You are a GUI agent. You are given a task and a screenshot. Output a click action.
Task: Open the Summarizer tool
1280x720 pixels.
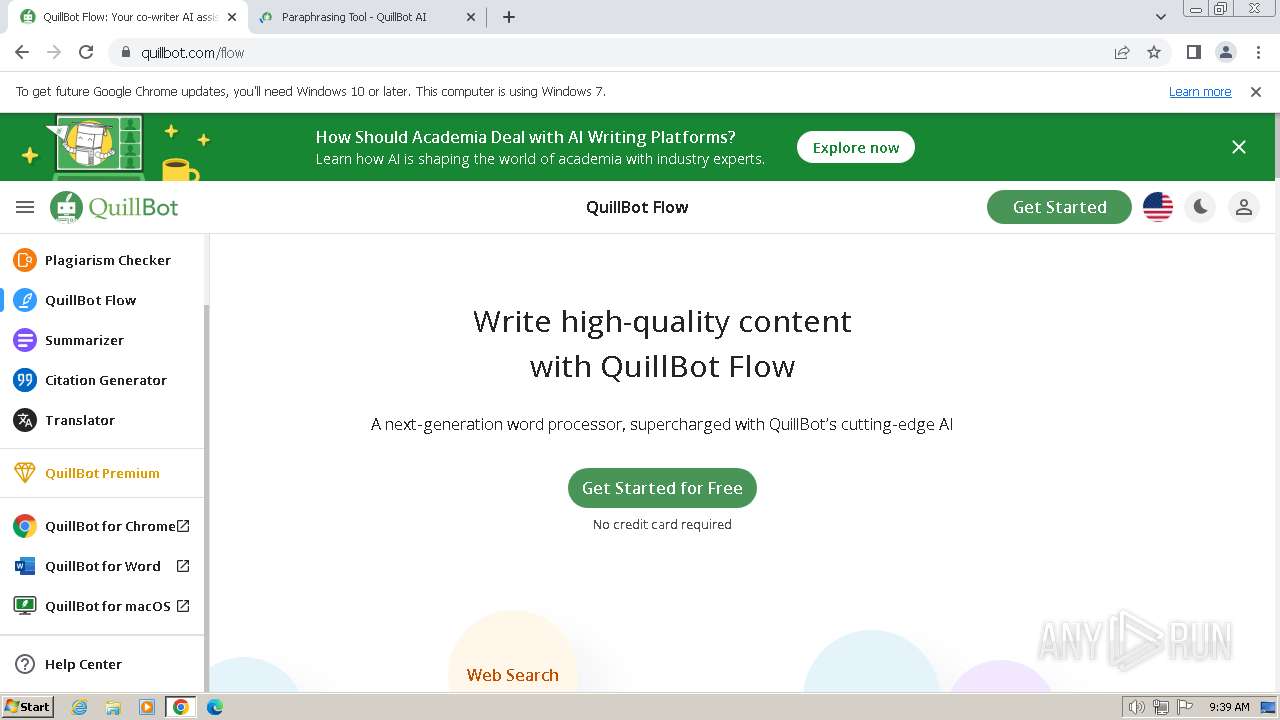point(102,340)
